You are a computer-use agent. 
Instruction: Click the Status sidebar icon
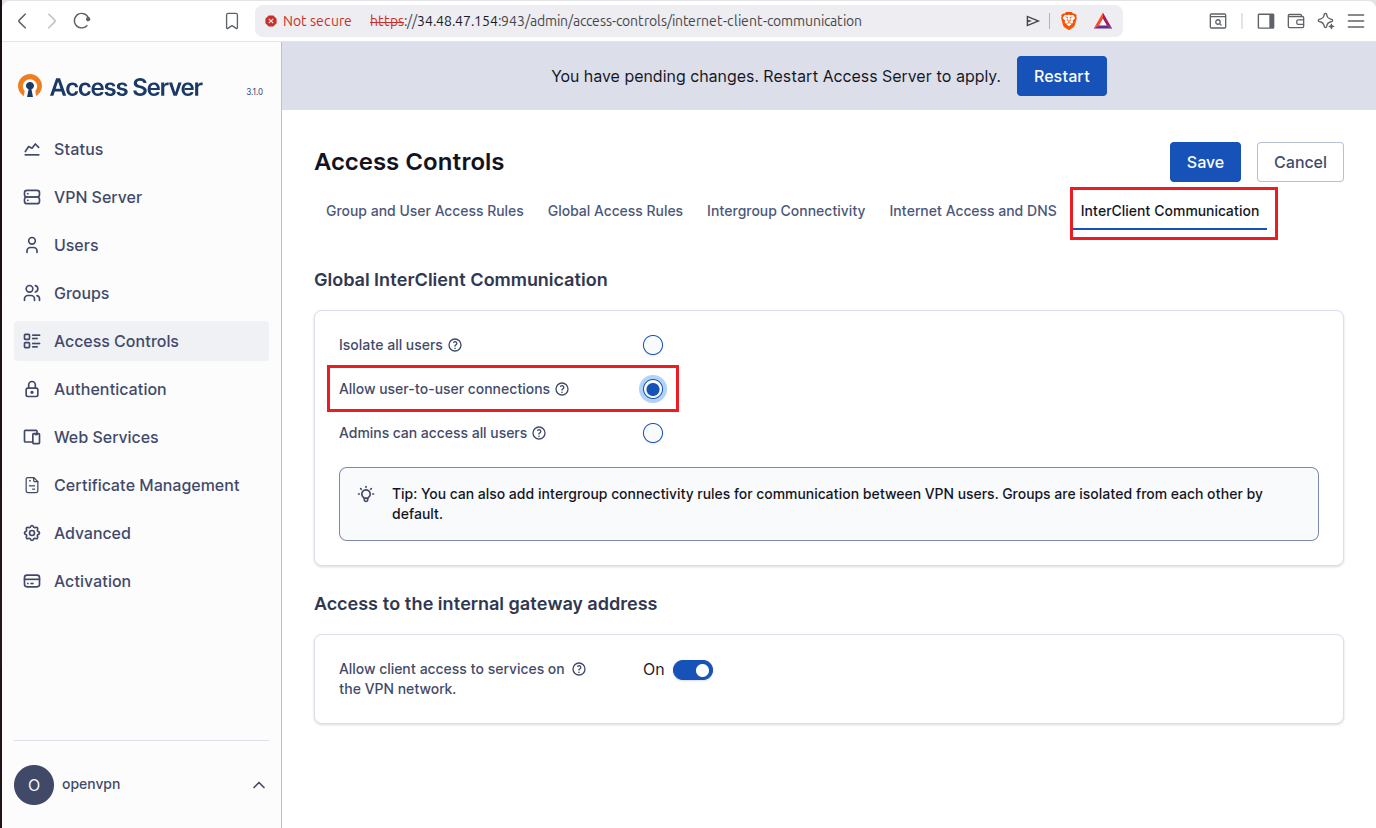click(32, 149)
